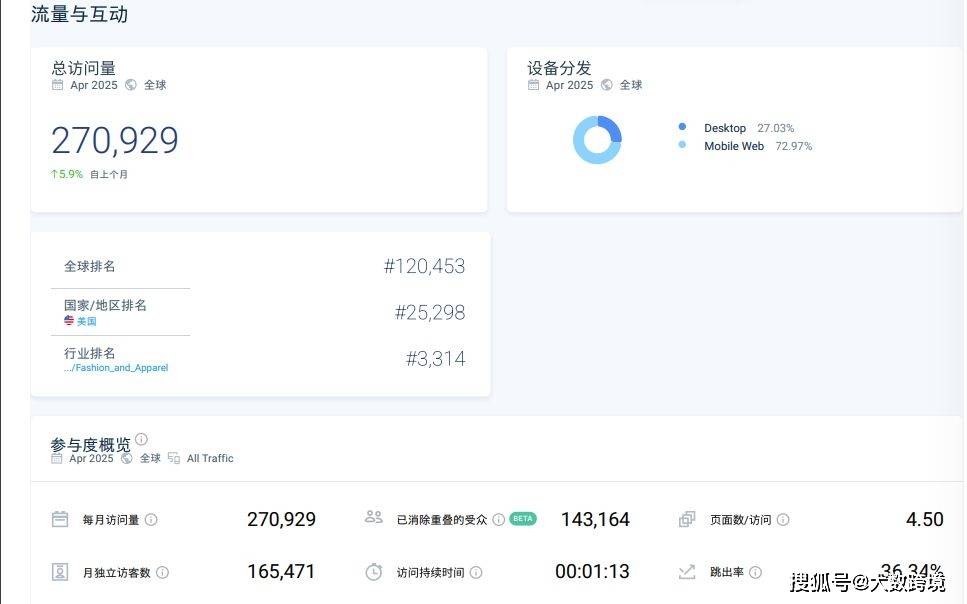
Task: Click the industry rank value #3,314
Action: [435, 358]
